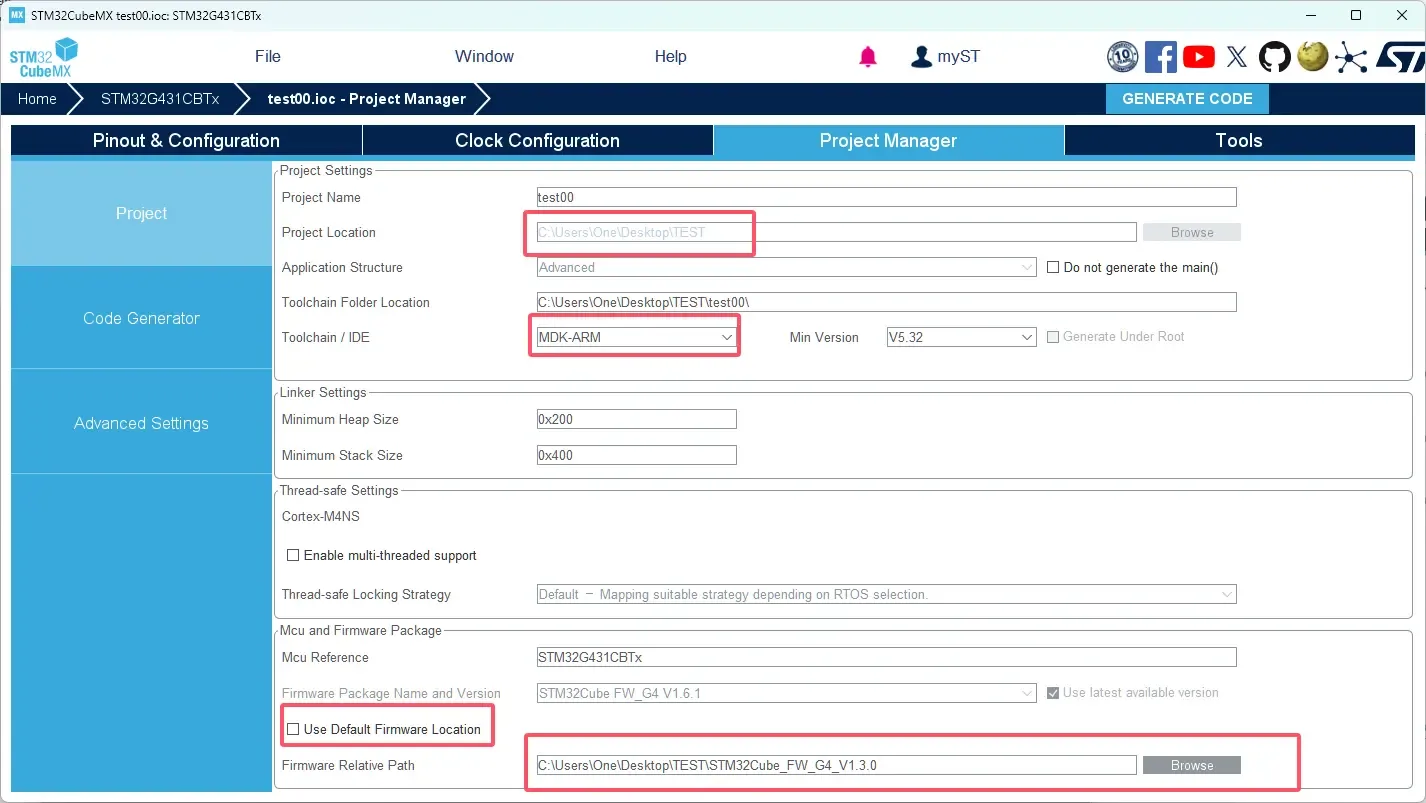Open the Toolchain / IDE dropdown
This screenshot has height=803, width=1426.
tap(636, 338)
